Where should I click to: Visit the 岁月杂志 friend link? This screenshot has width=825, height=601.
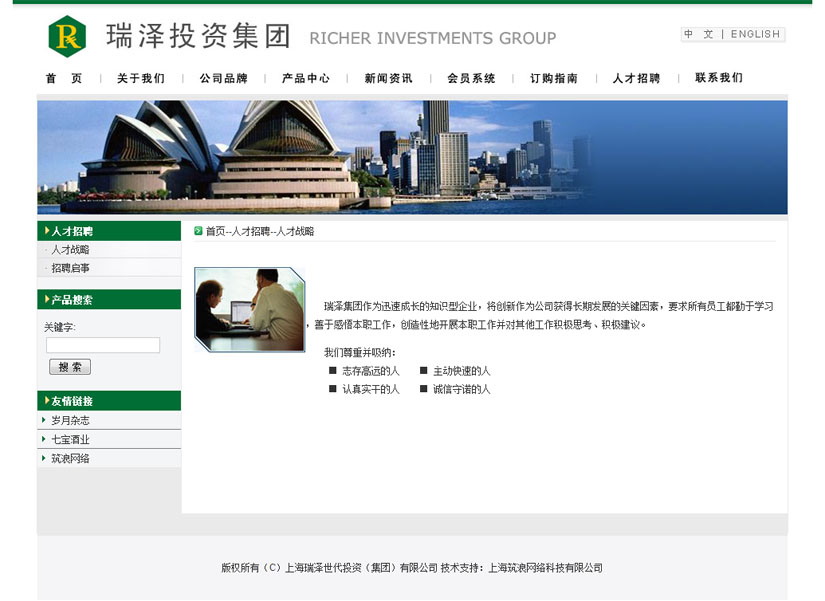[x=71, y=421]
